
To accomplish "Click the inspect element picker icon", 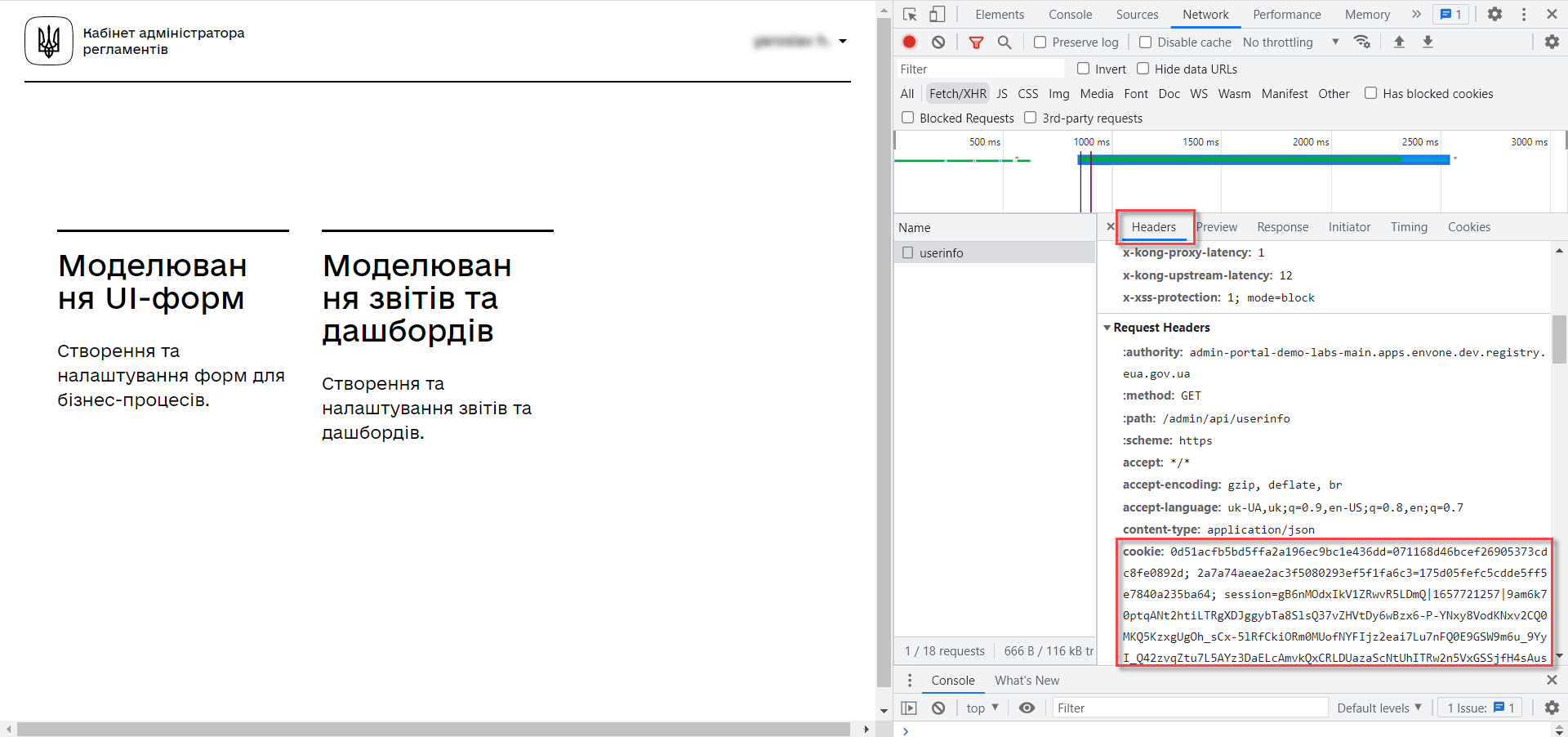I will click(910, 15).
